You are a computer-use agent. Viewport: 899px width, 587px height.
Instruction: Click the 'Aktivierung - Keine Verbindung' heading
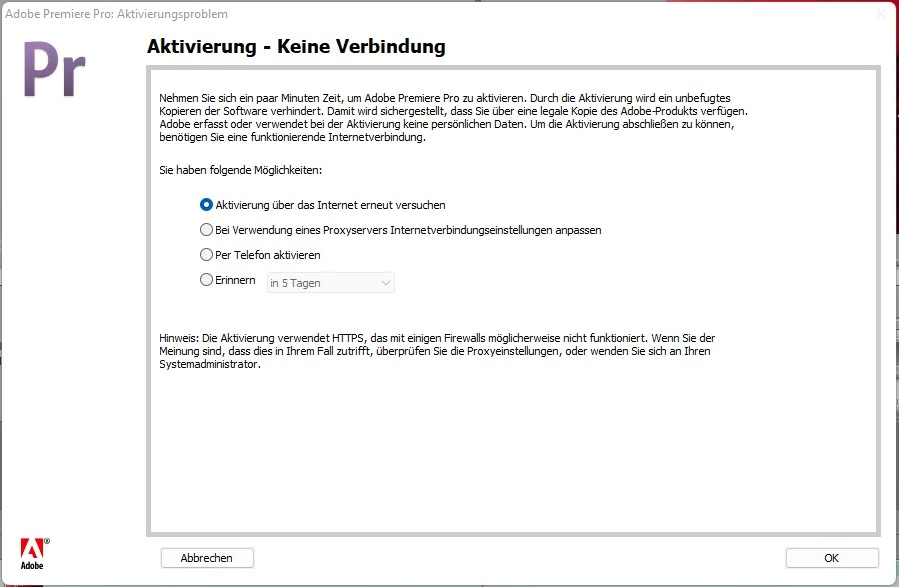point(296,46)
